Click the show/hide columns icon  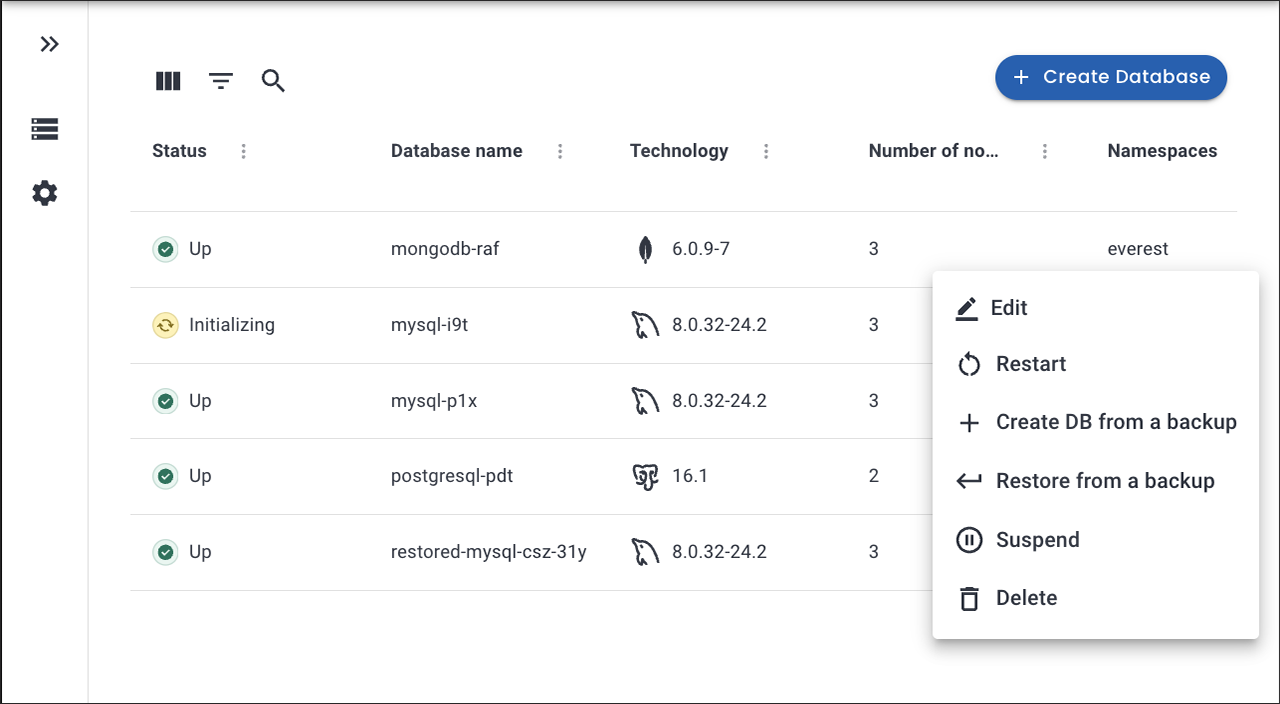click(168, 81)
